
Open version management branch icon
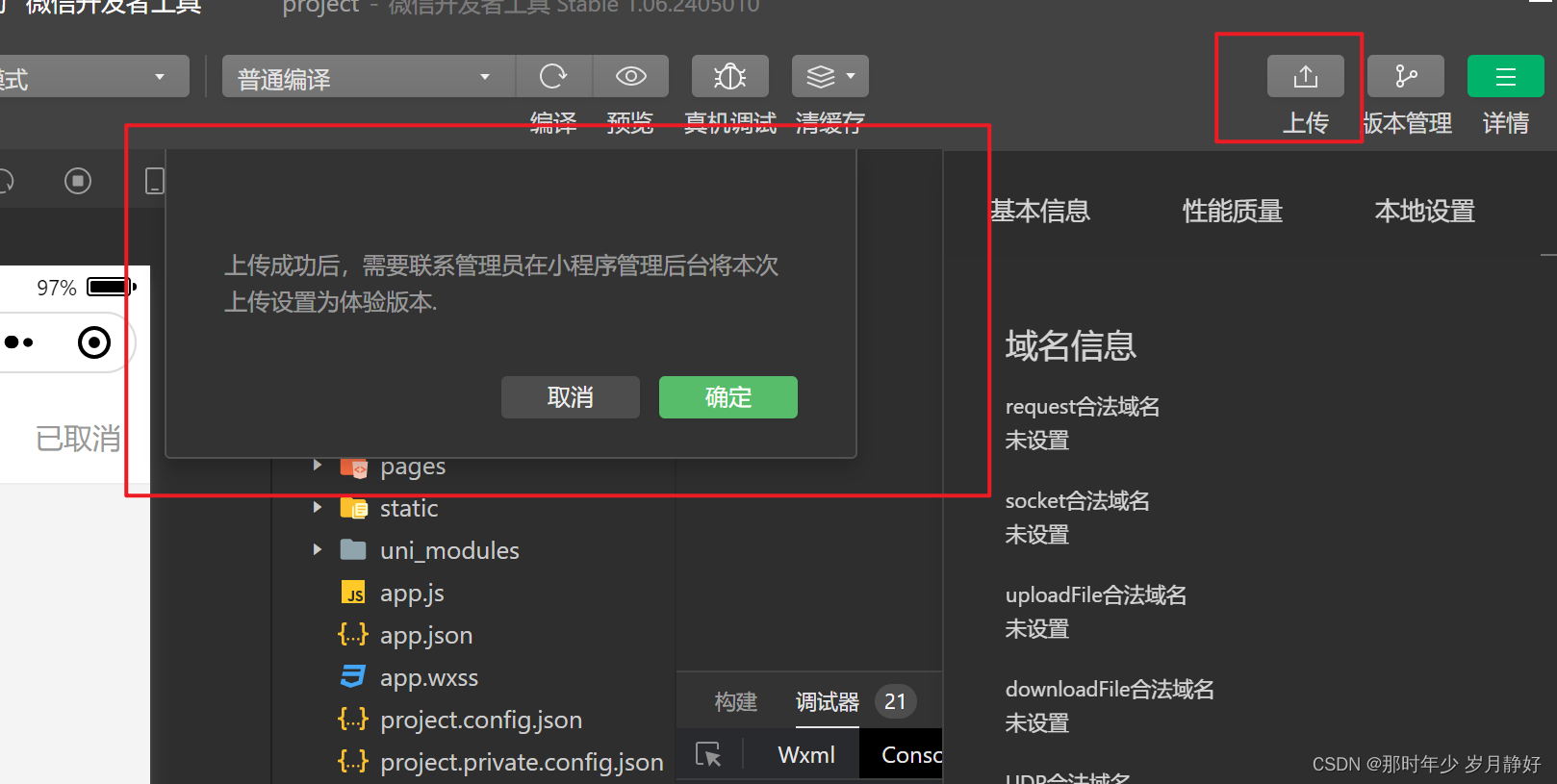click(1405, 76)
